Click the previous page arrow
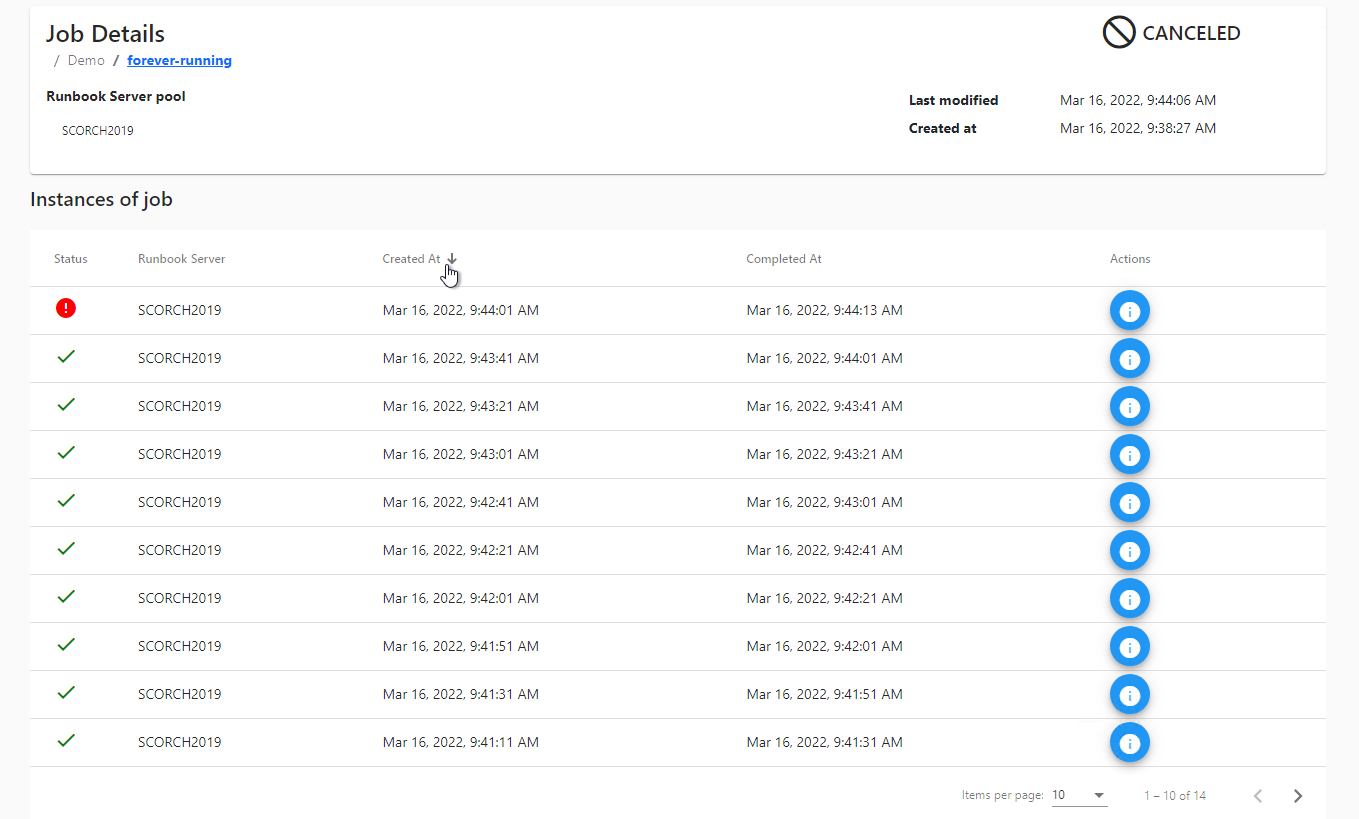 coord(1258,795)
